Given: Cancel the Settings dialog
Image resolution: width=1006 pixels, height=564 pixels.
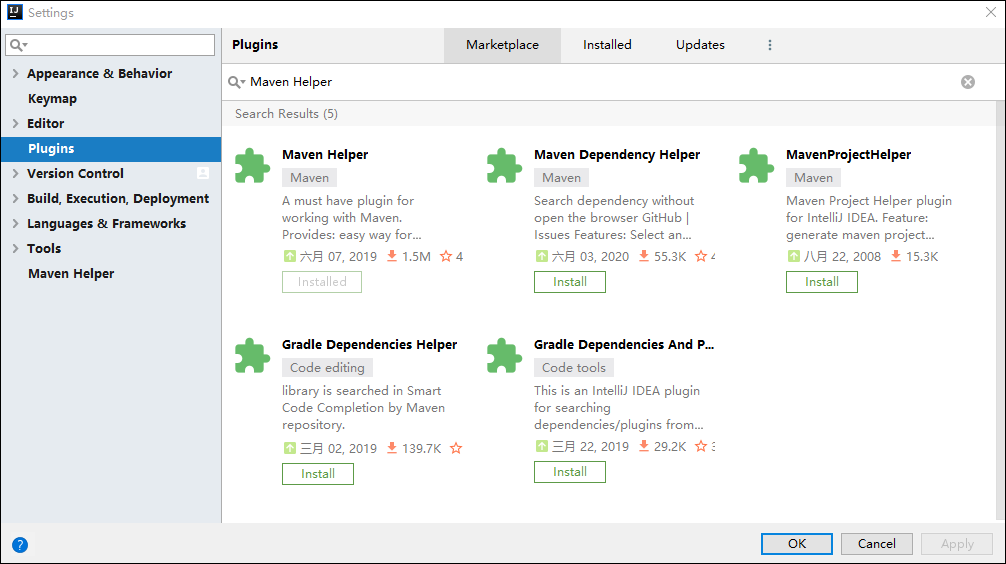Looking at the screenshot, I should (x=877, y=543).
